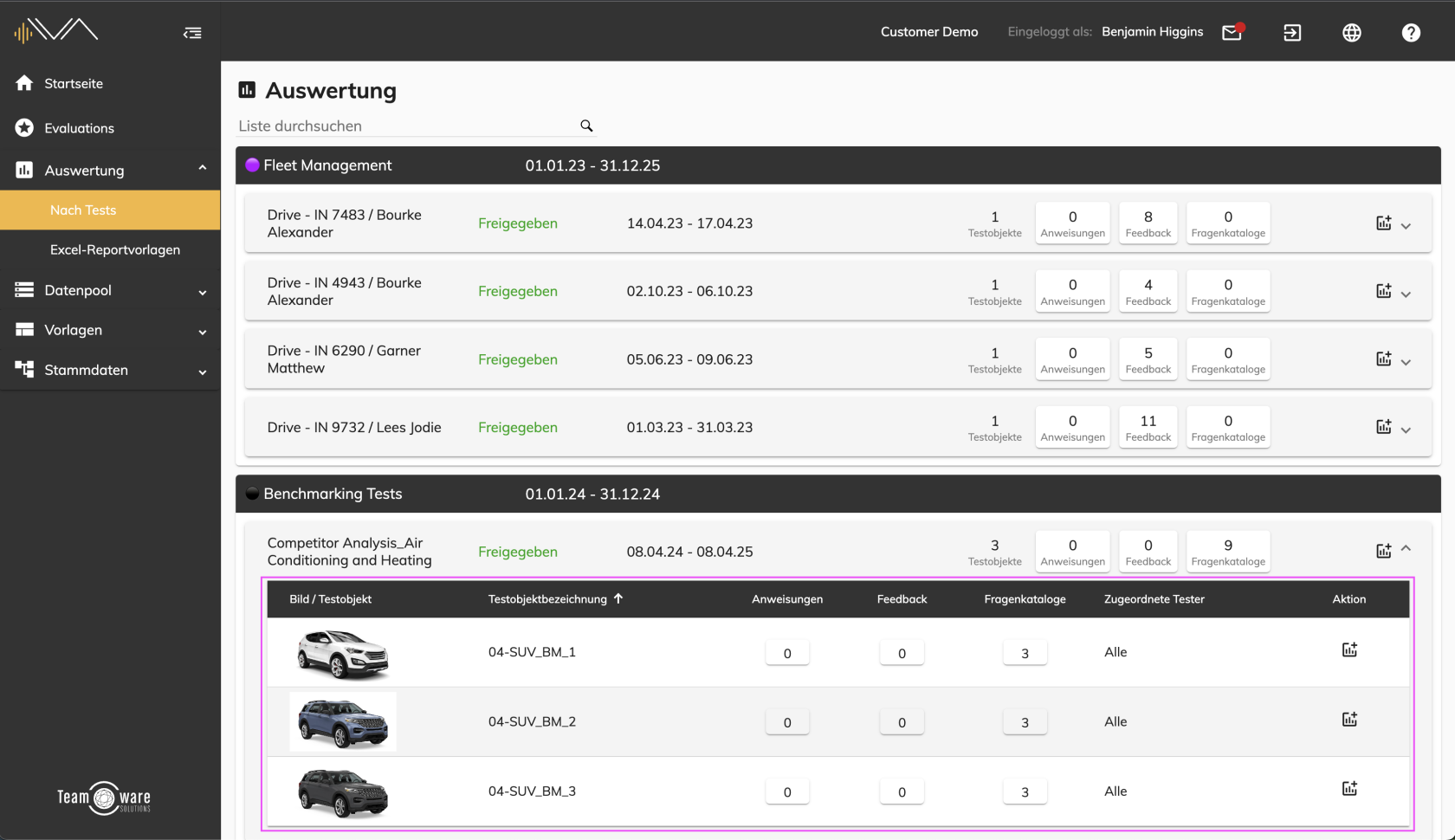The image size is (1455, 840).
Task: Open the Startseite menu item
Action: [x=110, y=83]
